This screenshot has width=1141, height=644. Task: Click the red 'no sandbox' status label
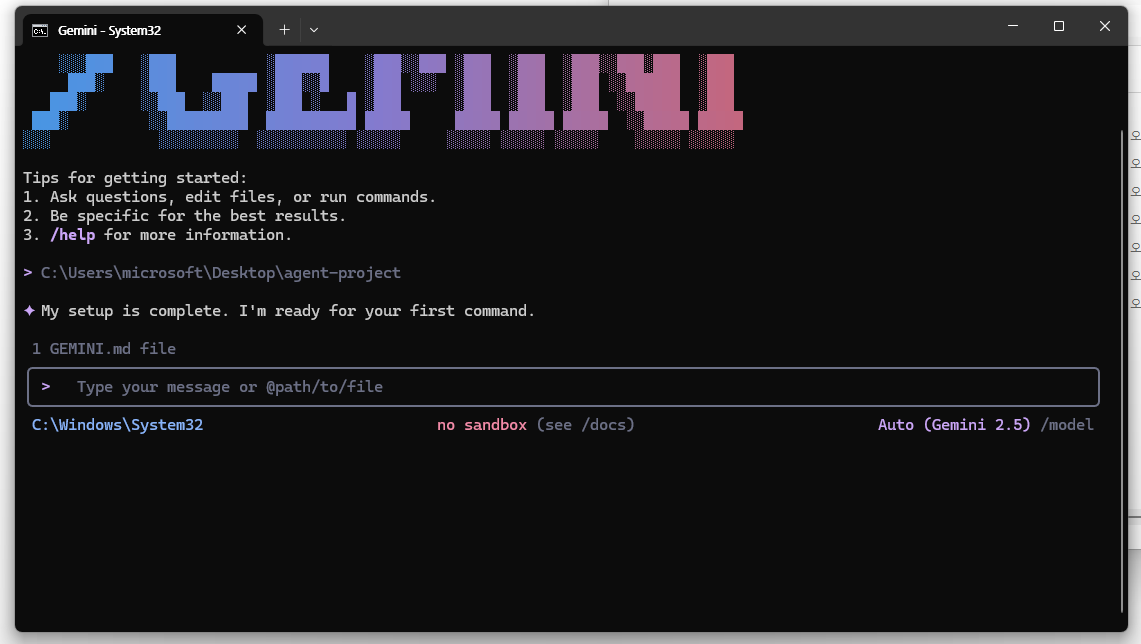(481, 425)
